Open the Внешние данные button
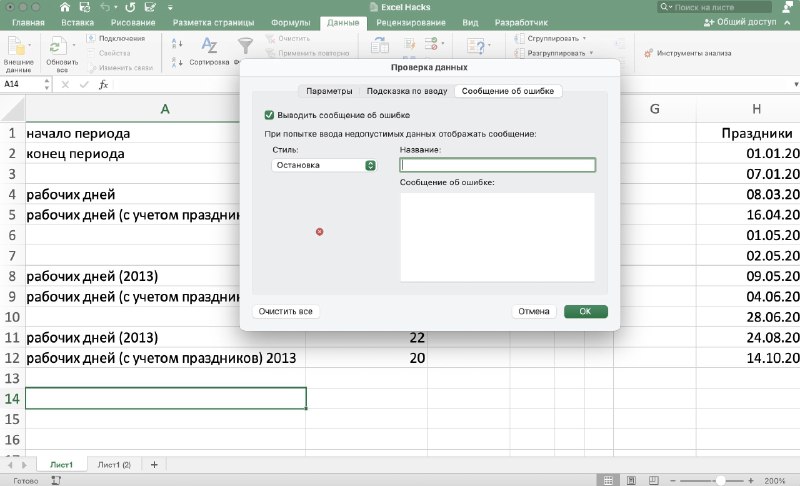Viewport: 800px width, 486px height. [18, 54]
